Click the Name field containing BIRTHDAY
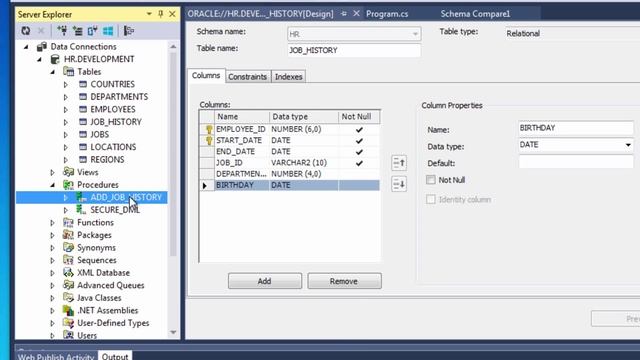The height and width of the screenshot is (360, 640). pyautogui.click(x=576, y=128)
